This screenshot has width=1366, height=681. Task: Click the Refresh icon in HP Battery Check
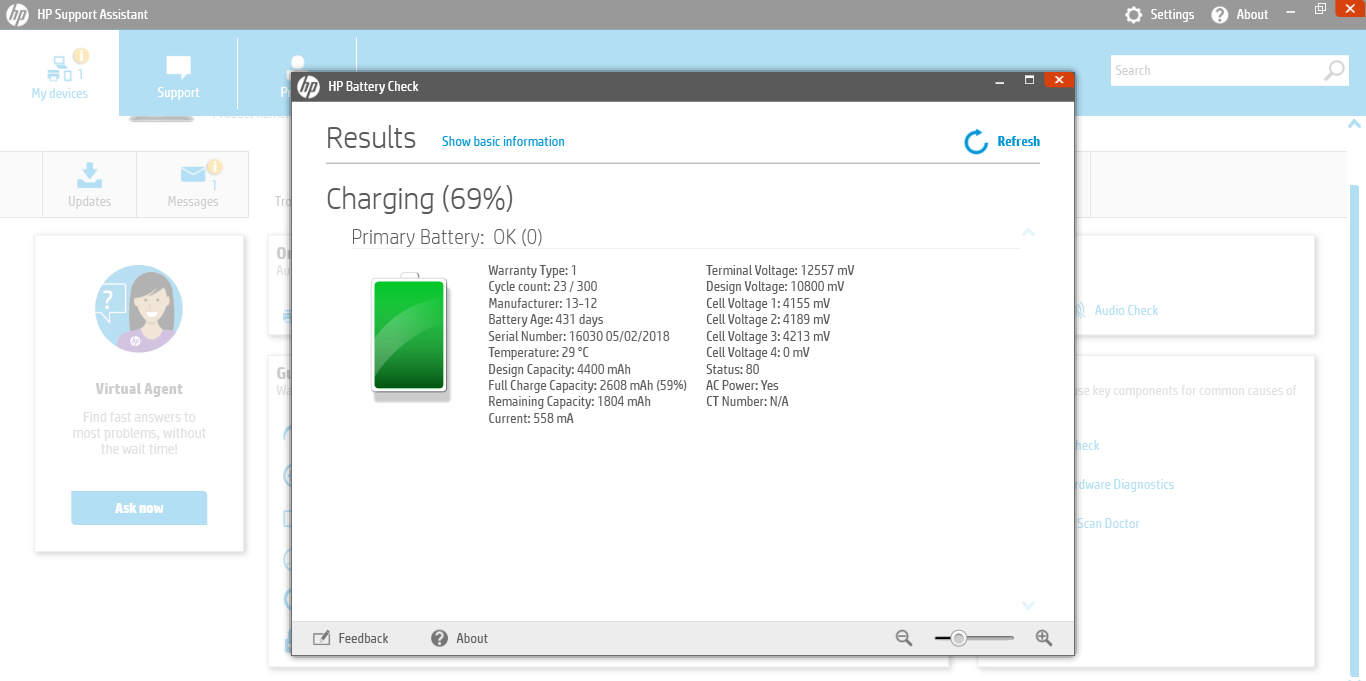coord(976,141)
